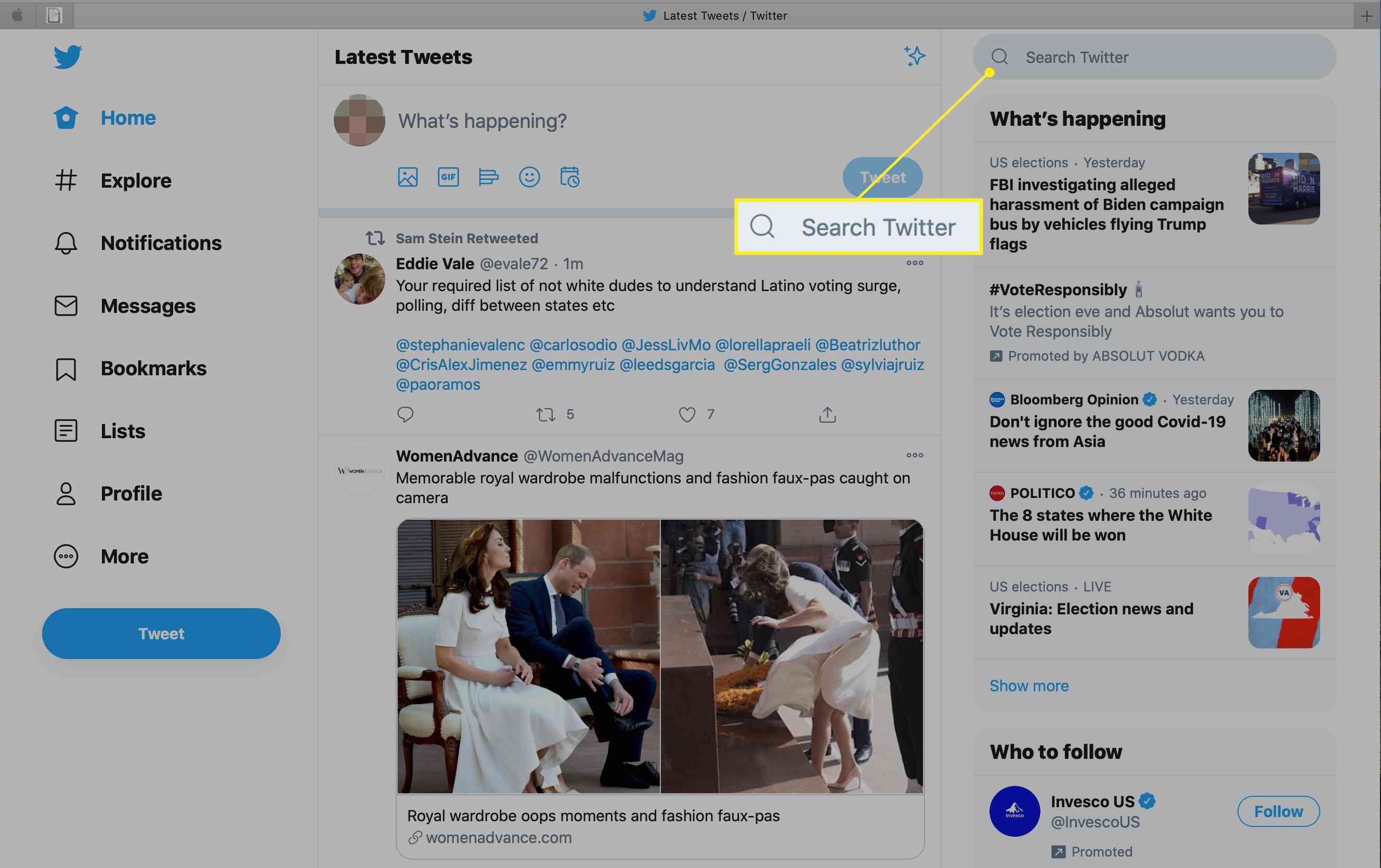1381x868 pixels.
Task: Click the sparkle/latest tweets toggle icon
Action: (x=913, y=55)
